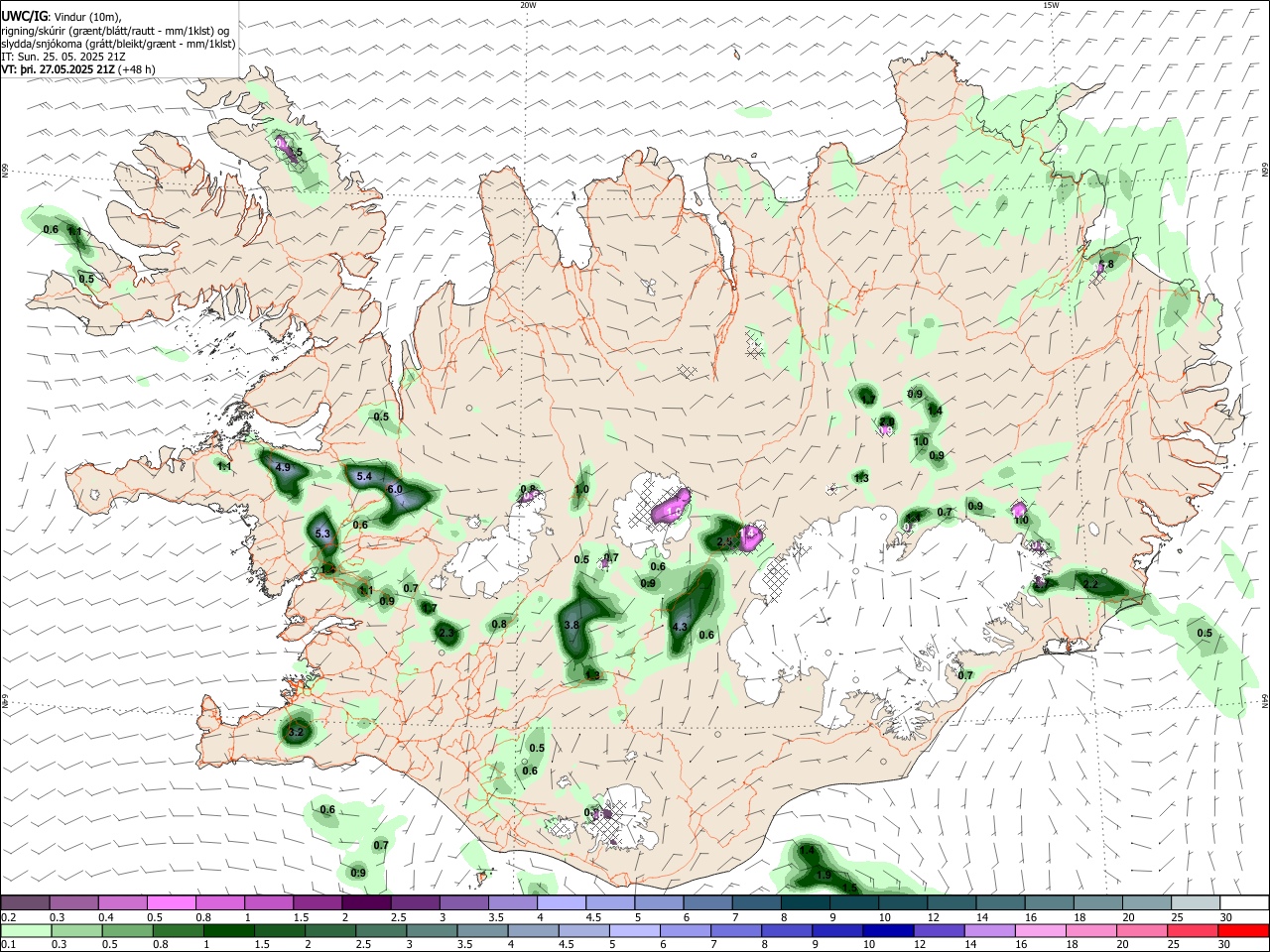Click the dark purple swatch between 2 and 2.5
This screenshot has width=1270, height=952.
[366, 903]
